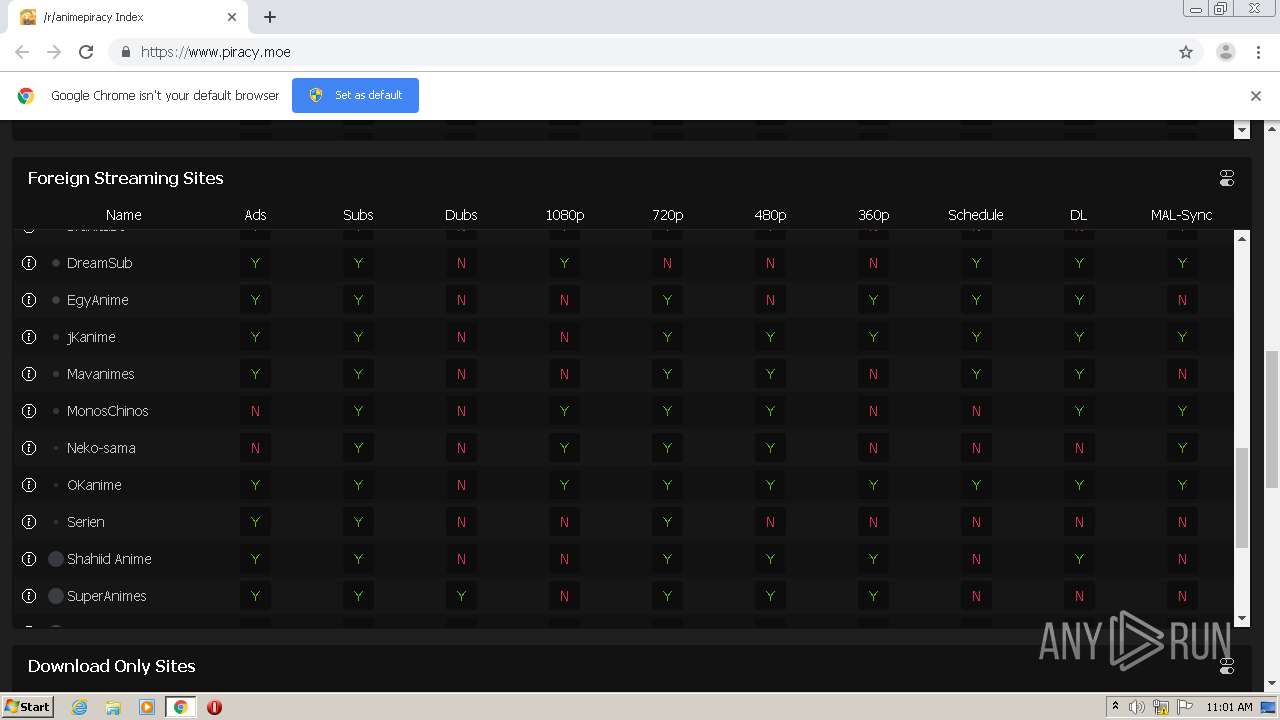The height and width of the screenshot is (720, 1280).
Task: Click Schedule Y cell for jKanime
Action: point(976,337)
